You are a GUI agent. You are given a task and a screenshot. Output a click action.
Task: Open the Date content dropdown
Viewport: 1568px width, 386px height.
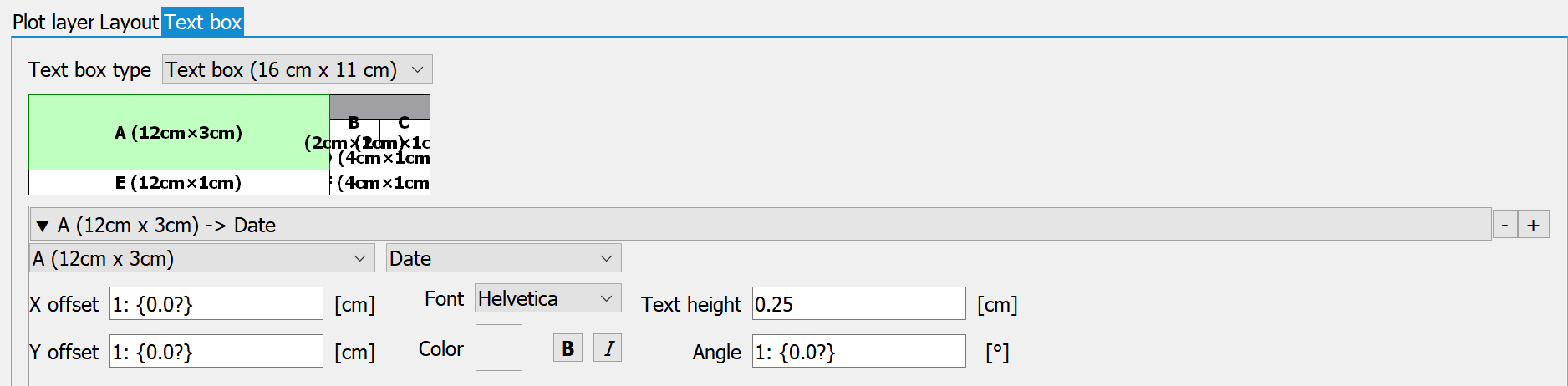click(504, 258)
